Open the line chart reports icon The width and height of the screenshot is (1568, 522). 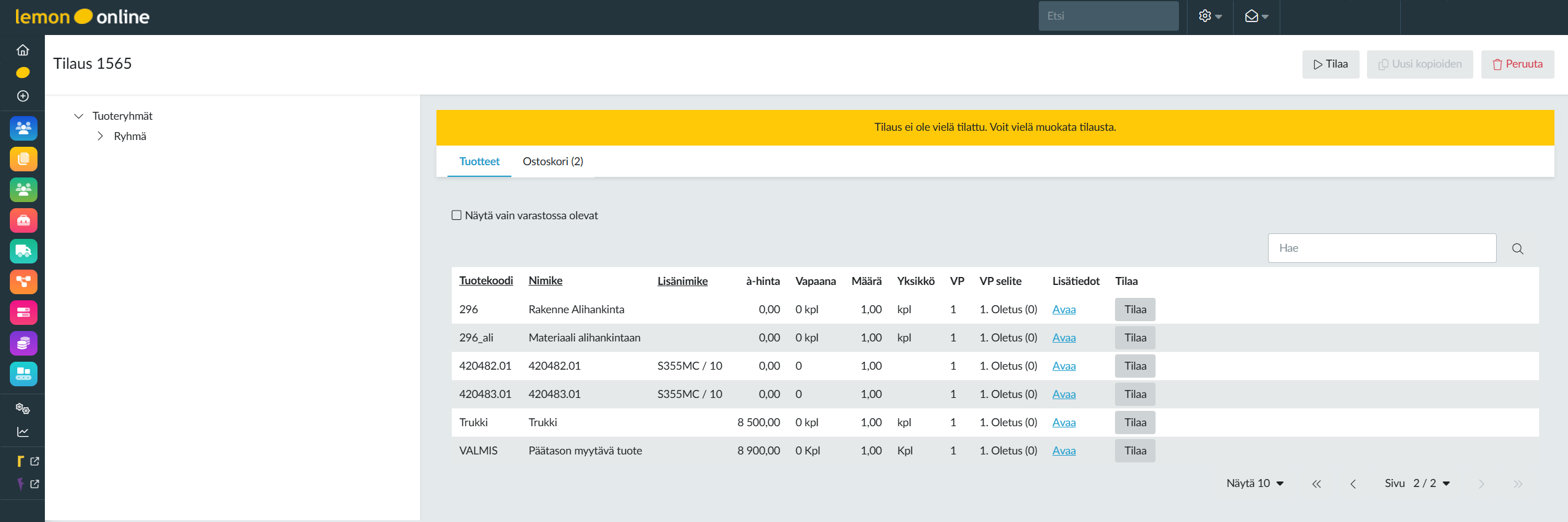coord(23,432)
